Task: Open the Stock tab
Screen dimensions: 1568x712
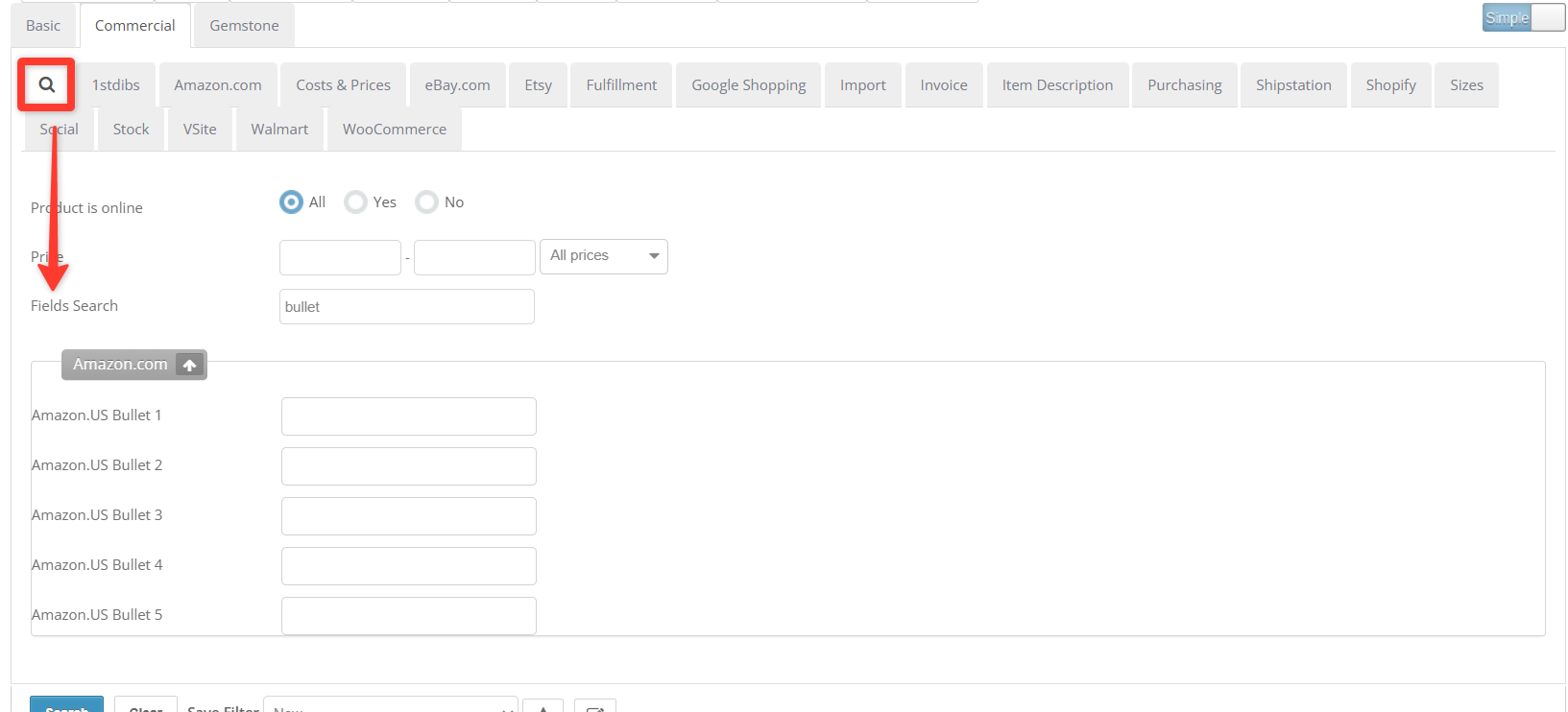Action: 132,130
